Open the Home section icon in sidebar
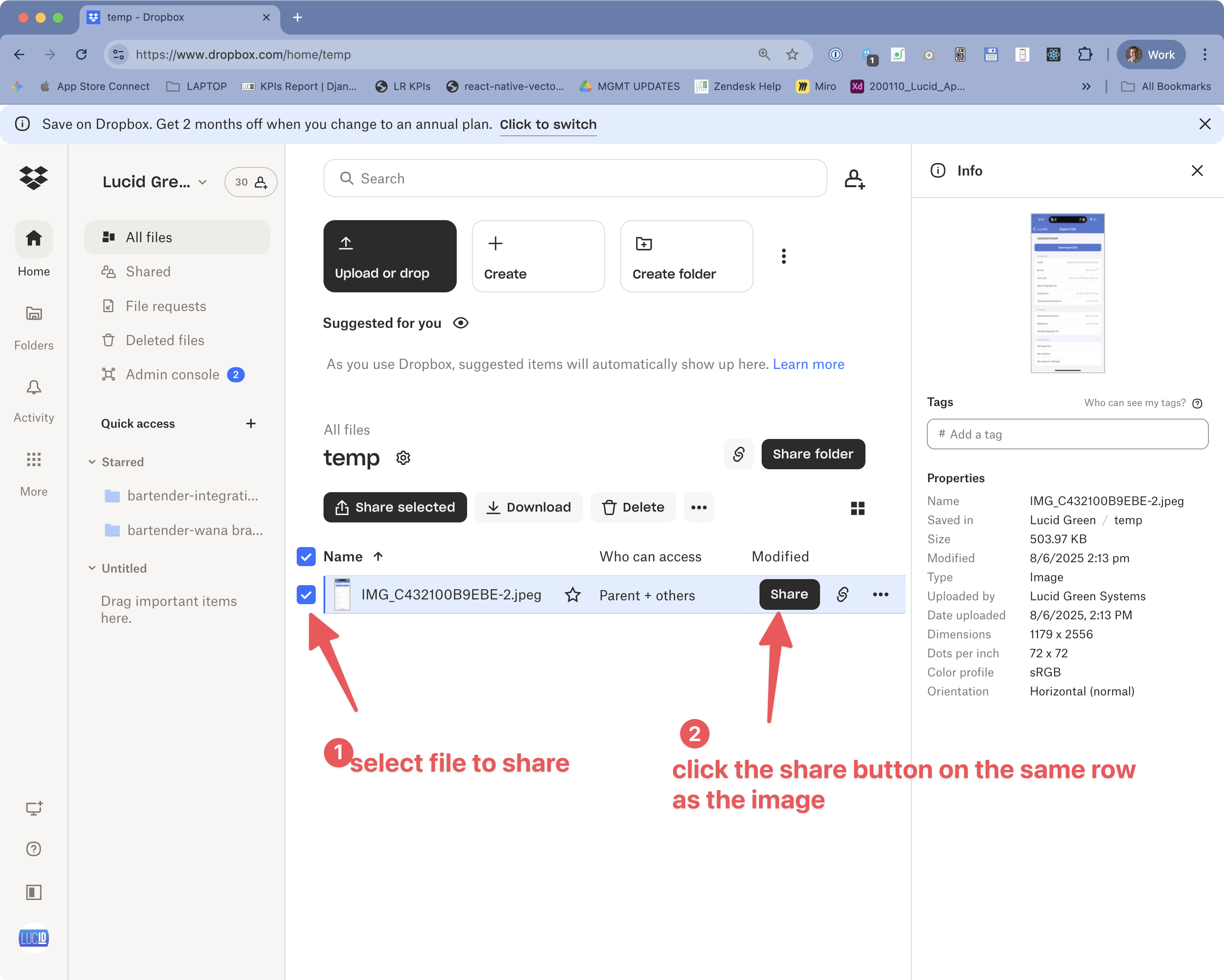Image resolution: width=1224 pixels, height=980 pixels. (33, 240)
